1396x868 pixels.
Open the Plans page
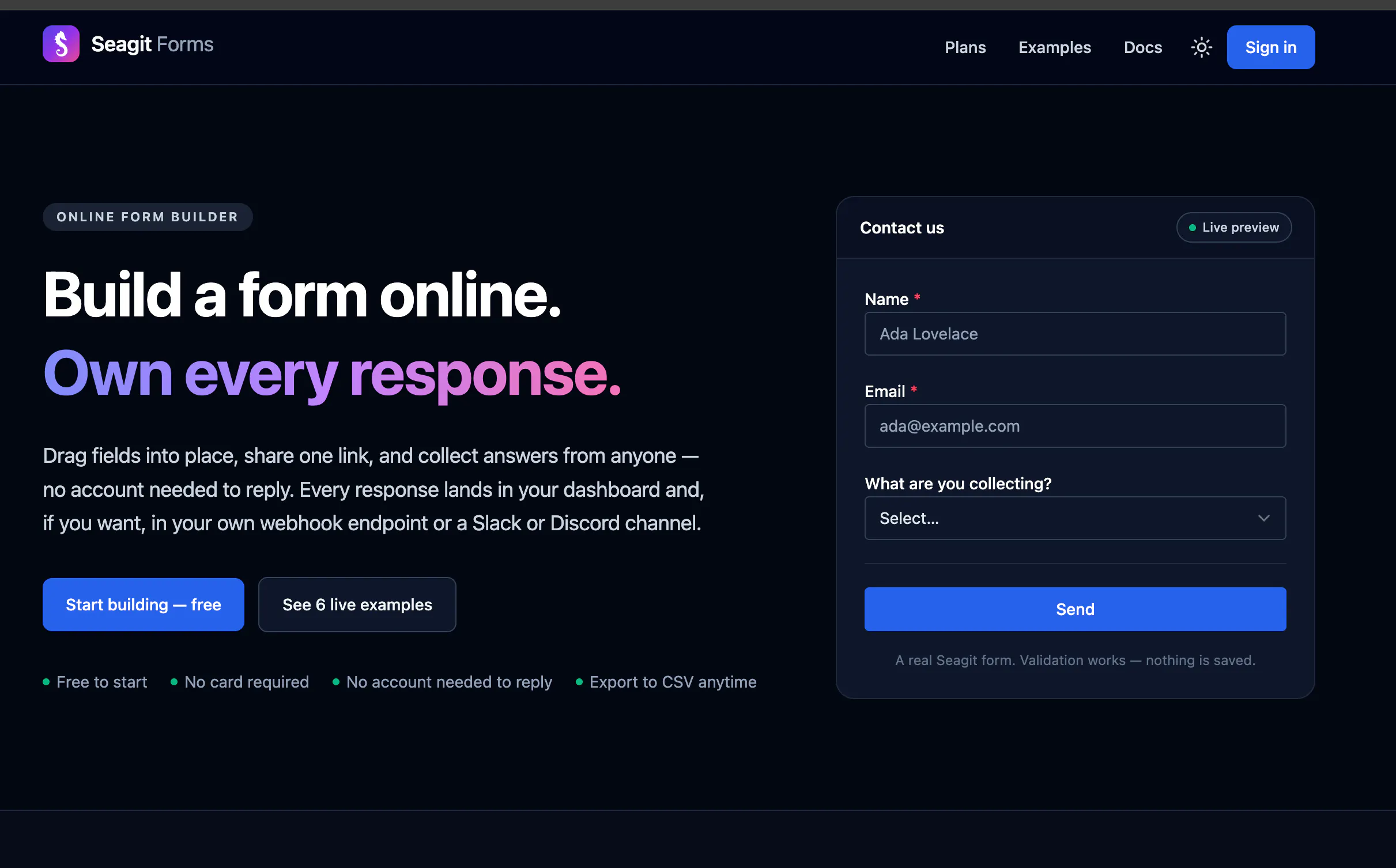(965, 47)
